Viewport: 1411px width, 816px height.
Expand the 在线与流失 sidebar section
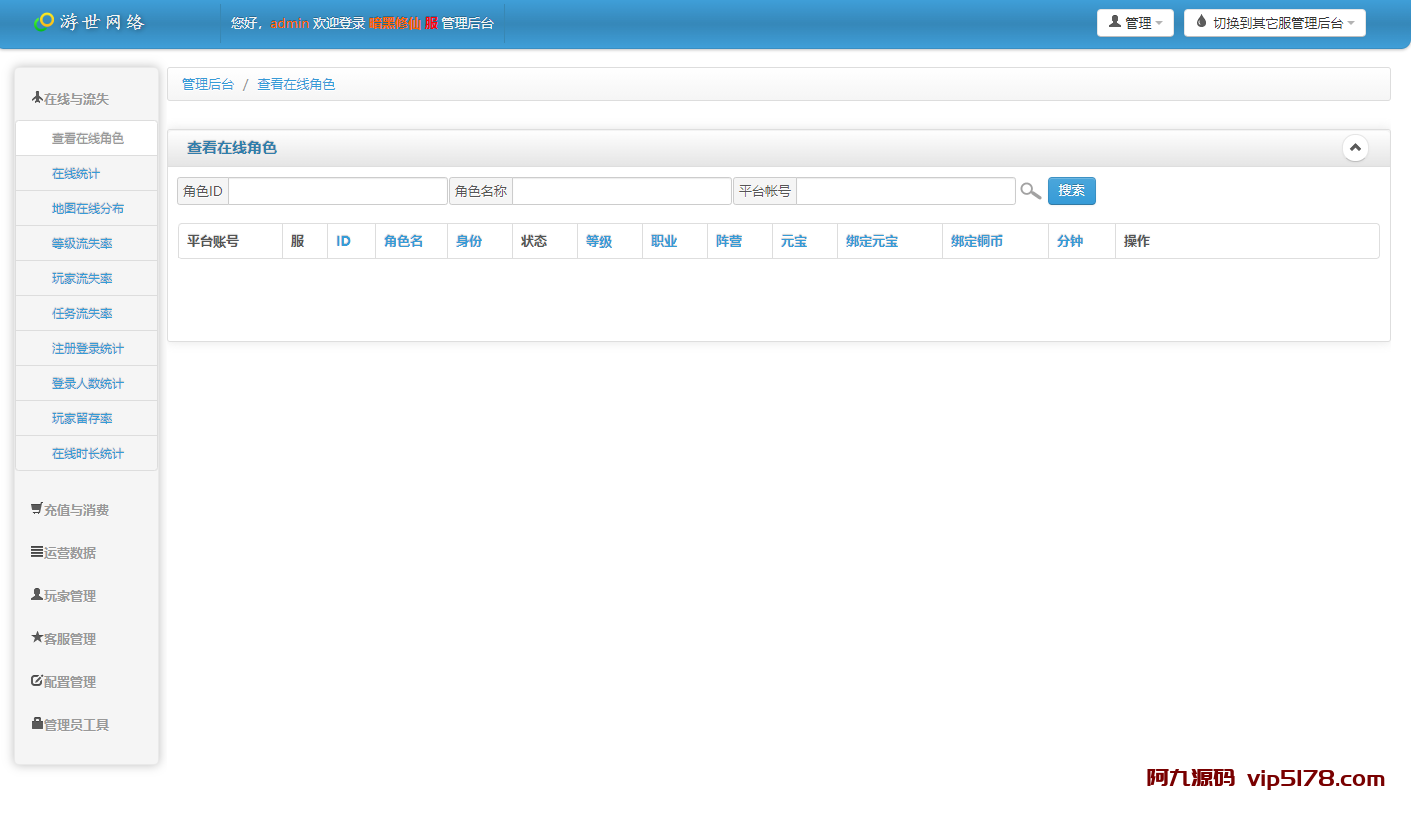point(70,99)
